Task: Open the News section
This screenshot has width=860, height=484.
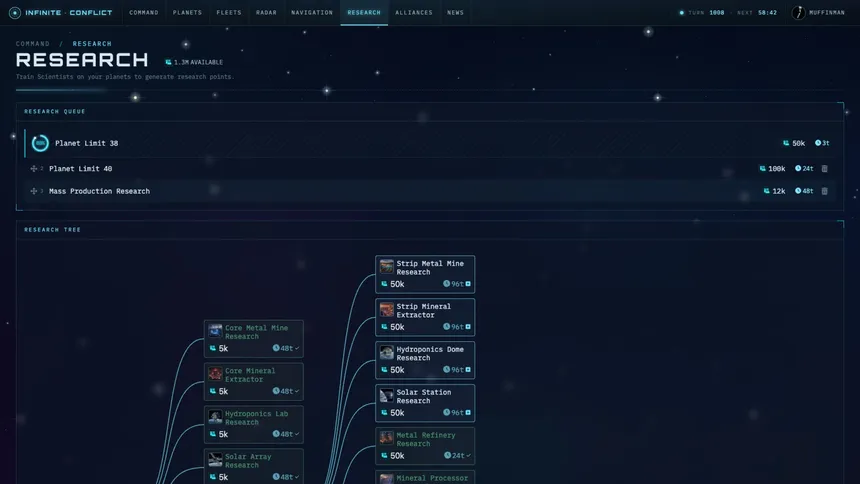Action: [x=455, y=13]
